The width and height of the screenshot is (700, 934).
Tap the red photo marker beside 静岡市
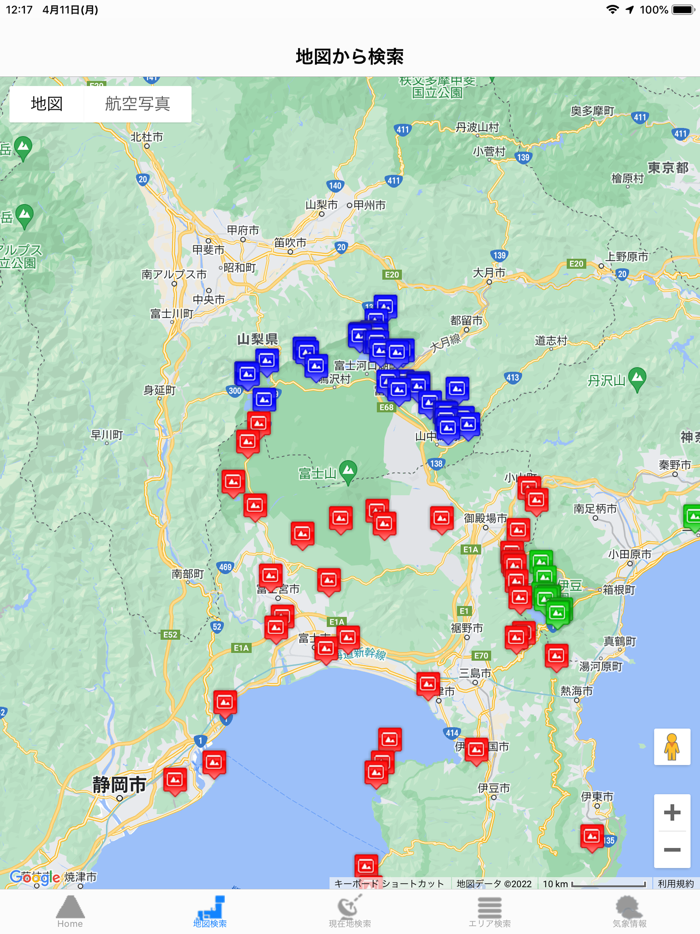click(x=175, y=780)
